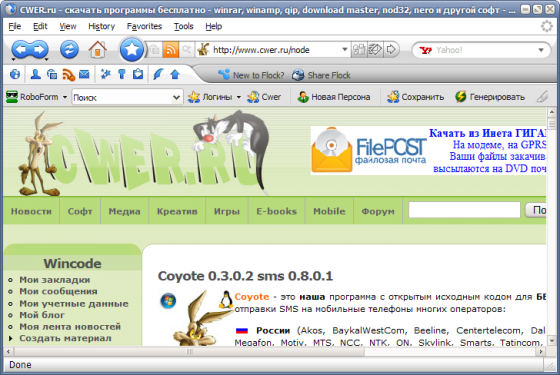Open the Yahoo search dropdown arrow
This screenshot has width=560, height=375.
[x=541, y=50]
